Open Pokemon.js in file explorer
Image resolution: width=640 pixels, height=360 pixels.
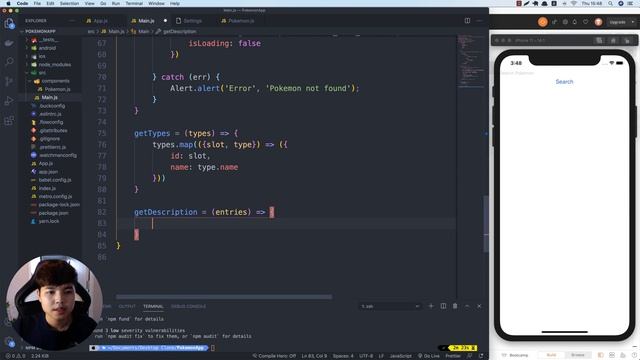(57, 89)
